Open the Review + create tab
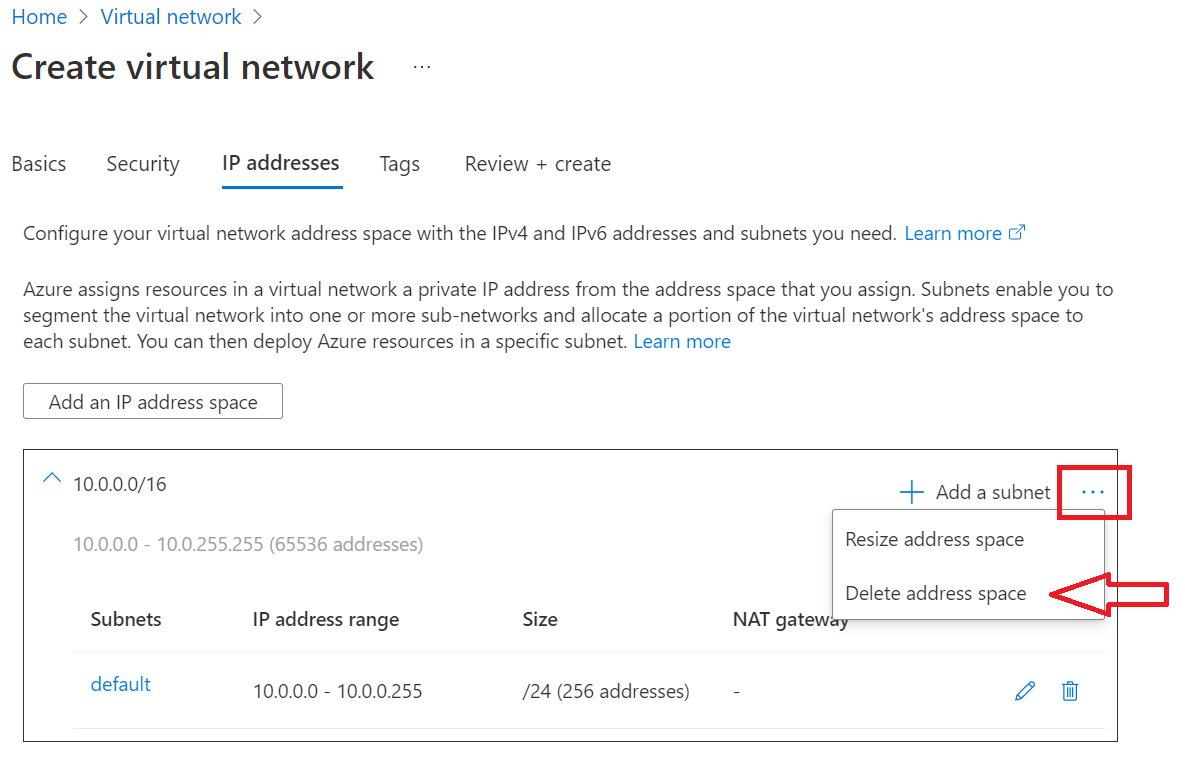1185x771 pixels. 537,163
